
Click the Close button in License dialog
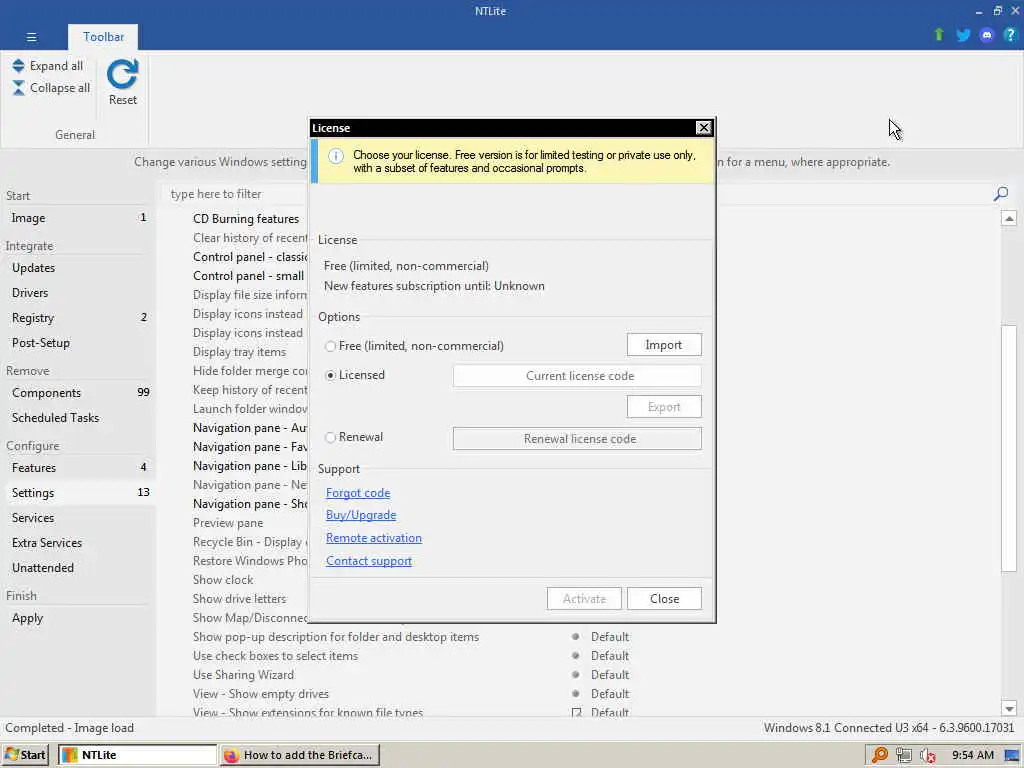coord(664,599)
